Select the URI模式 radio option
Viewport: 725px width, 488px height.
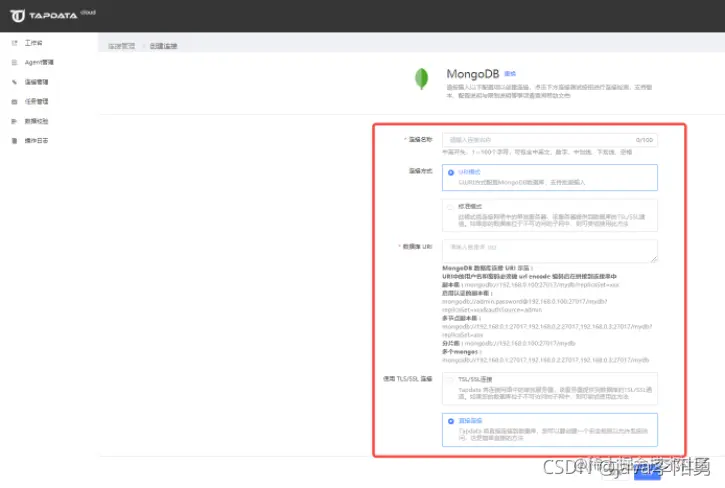(x=550, y=177)
